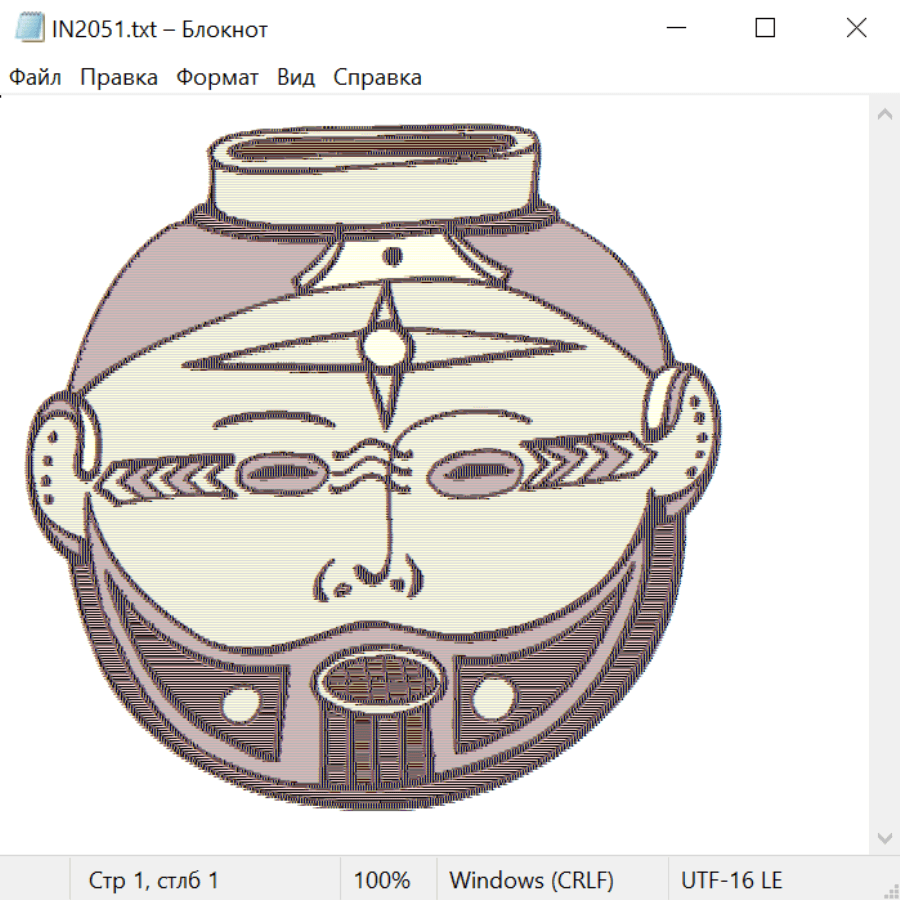Place cursor on the mask's forehead circle
Viewport: 900px width, 900px height.
pyautogui.click(x=385, y=346)
